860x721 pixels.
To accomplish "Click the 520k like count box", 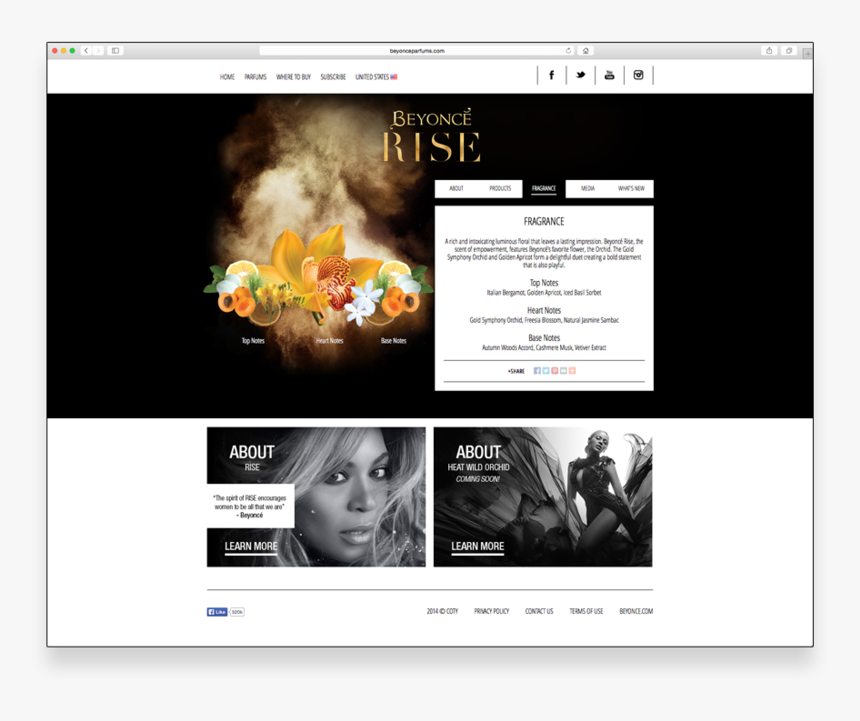I will pos(237,612).
